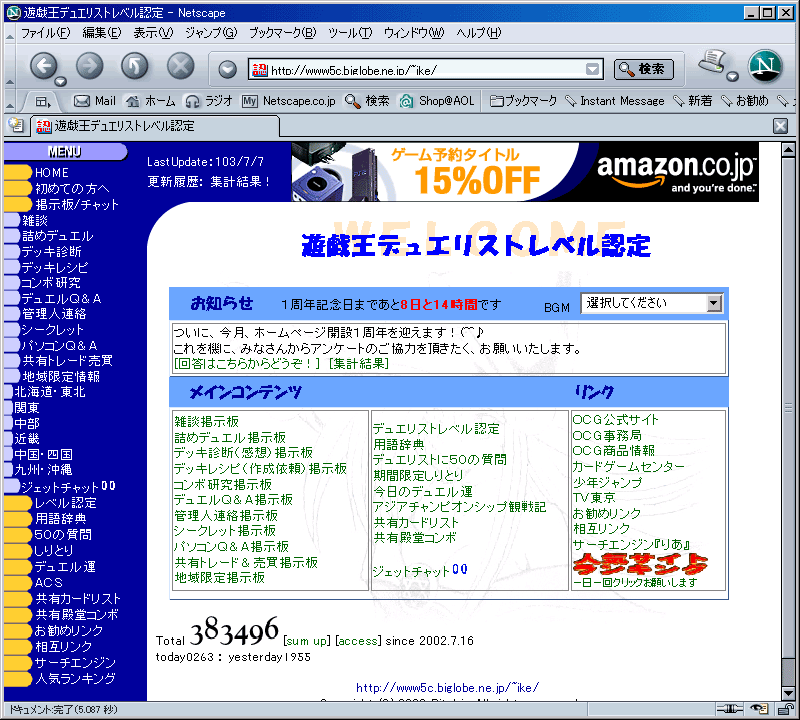Image resolution: width=800 pixels, height=720 pixels.
Task: Click the vertical scrollbar up arrow
Action: coord(788,150)
